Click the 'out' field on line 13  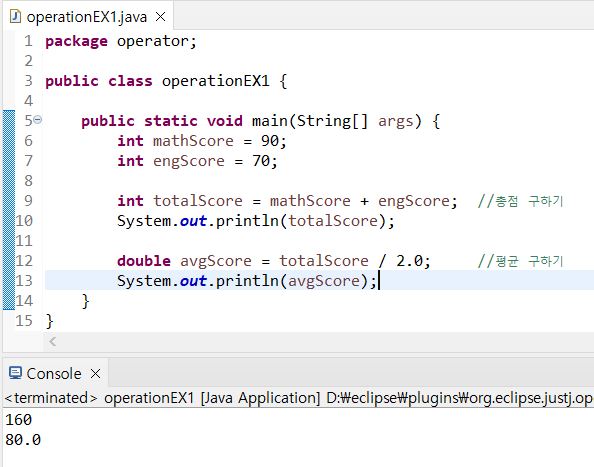click(x=193, y=281)
